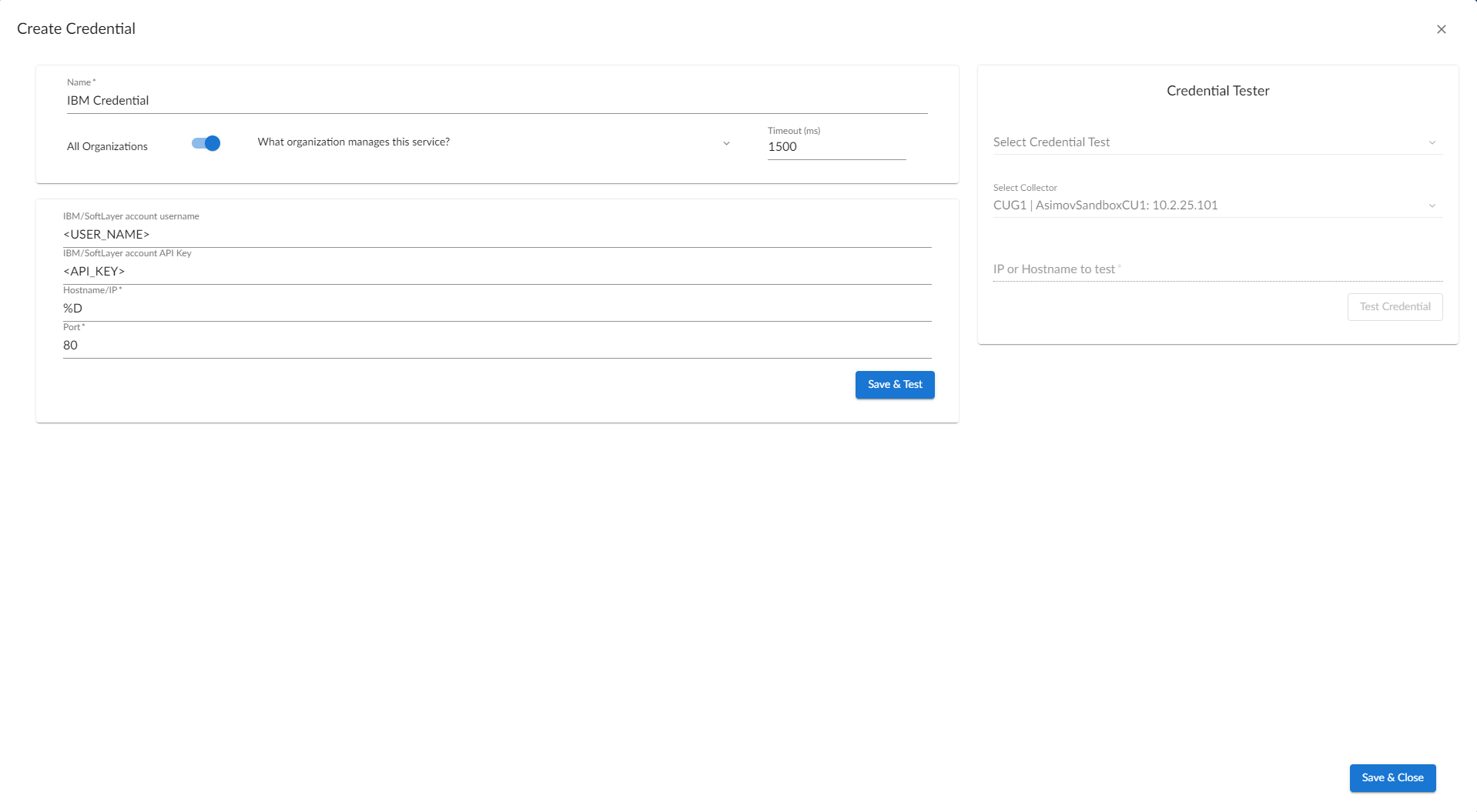Close the Create Credential dialog

pyautogui.click(x=1441, y=29)
